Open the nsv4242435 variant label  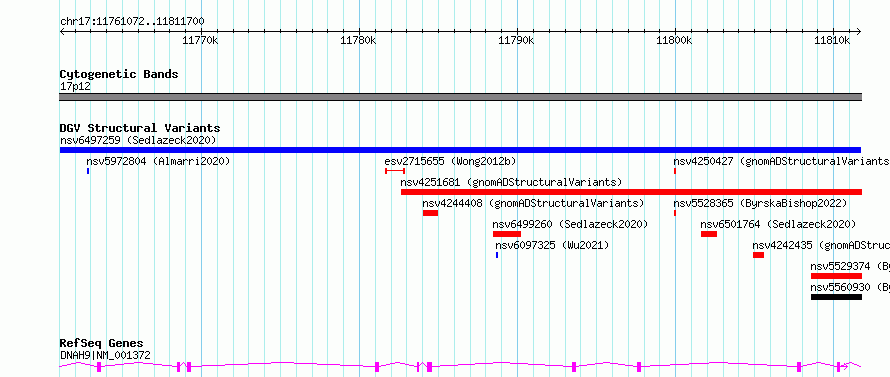821,245
